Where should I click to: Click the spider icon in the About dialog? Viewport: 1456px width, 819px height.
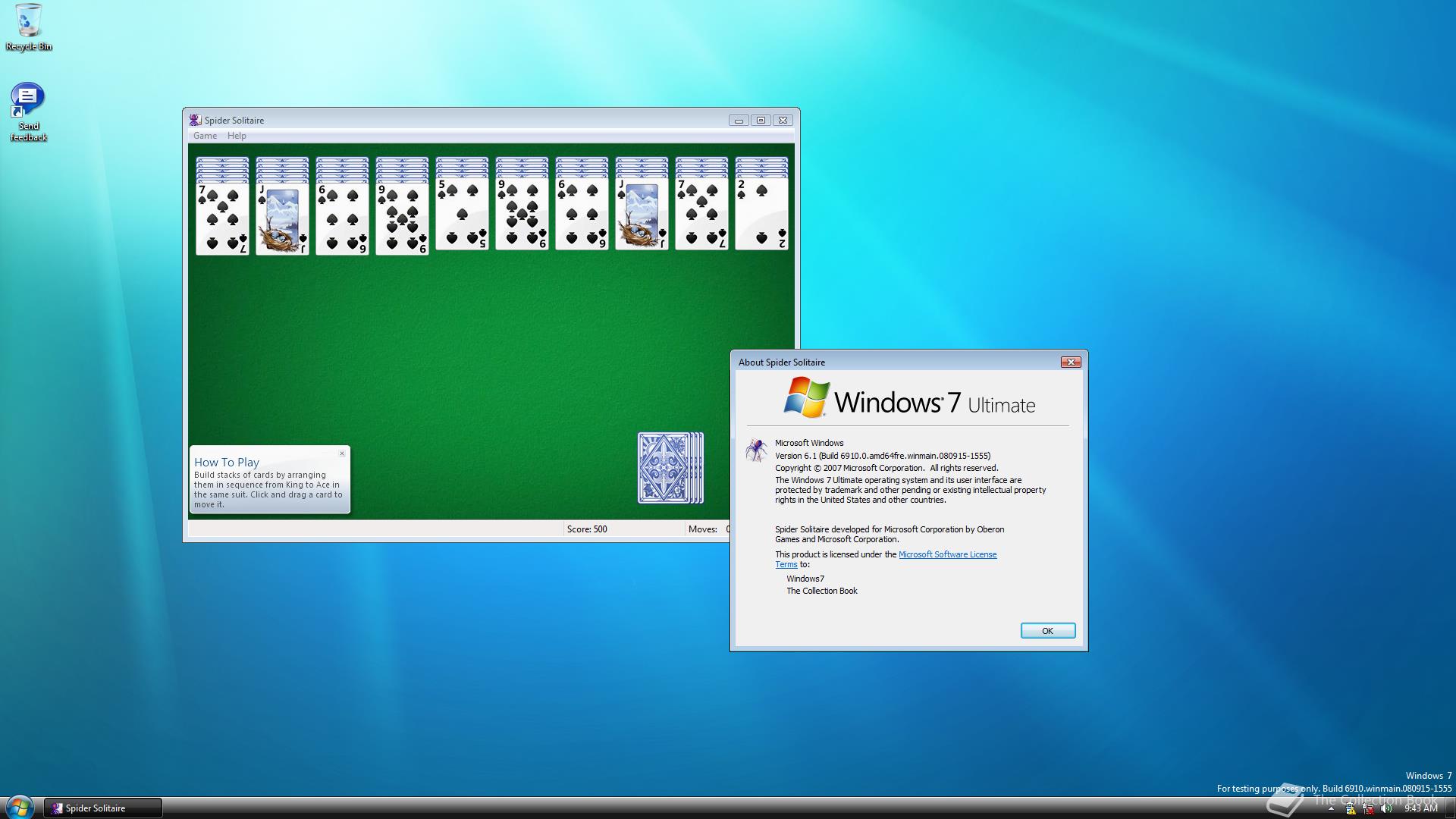pyautogui.click(x=755, y=450)
